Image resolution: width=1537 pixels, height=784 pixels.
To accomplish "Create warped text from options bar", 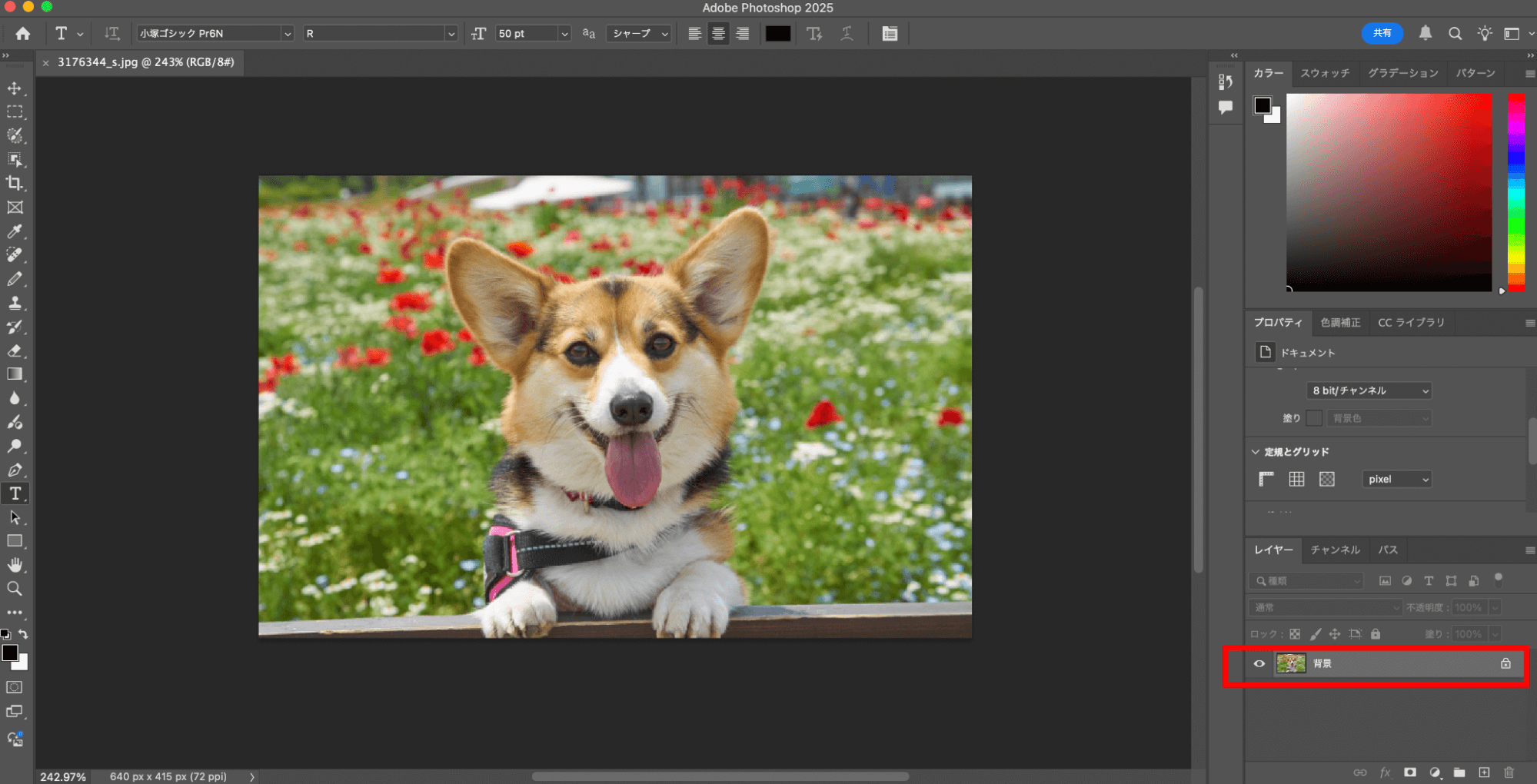I will click(847, 33).
